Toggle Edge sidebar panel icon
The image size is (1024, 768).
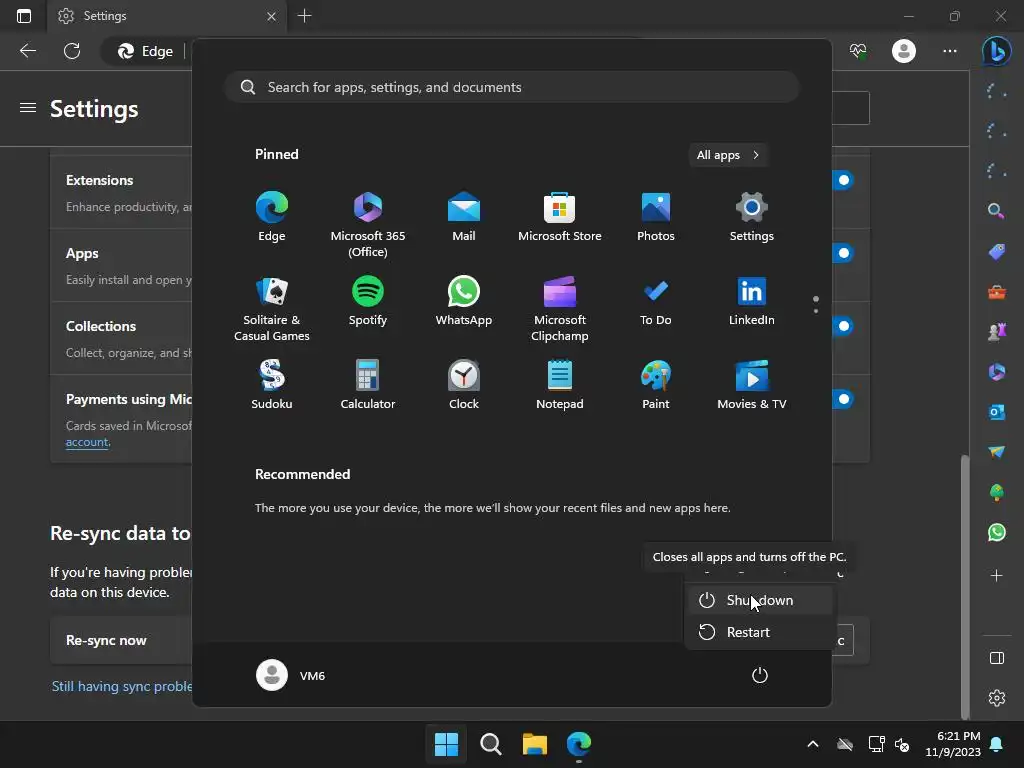997,658
